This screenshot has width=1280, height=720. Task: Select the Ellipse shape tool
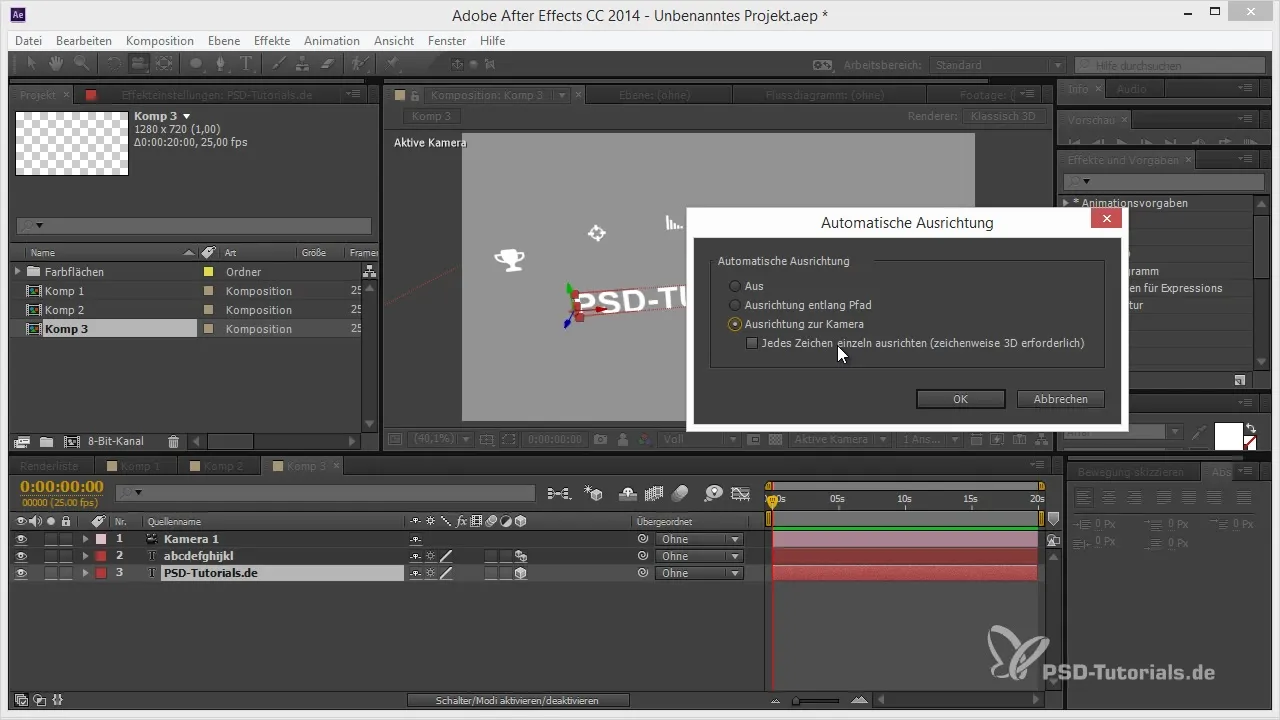click(x=197, y=64)
